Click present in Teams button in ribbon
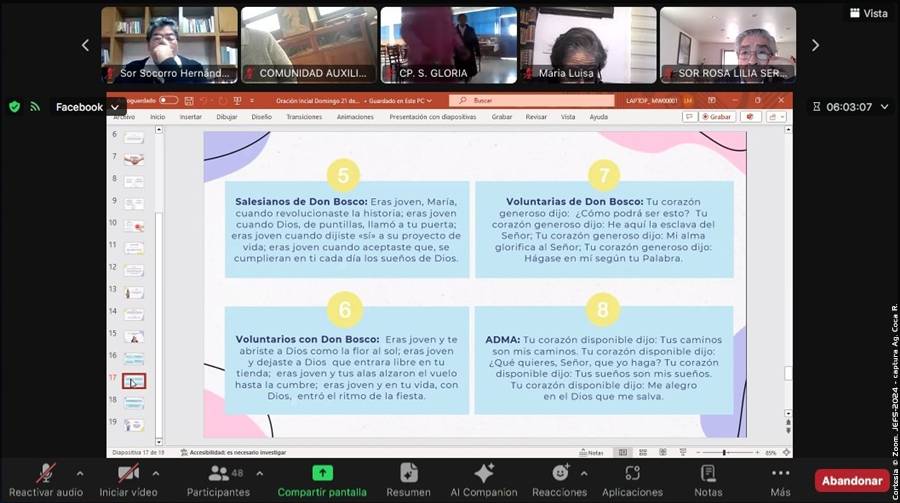Viewport: 900px width, 503px height. (750, 117)
